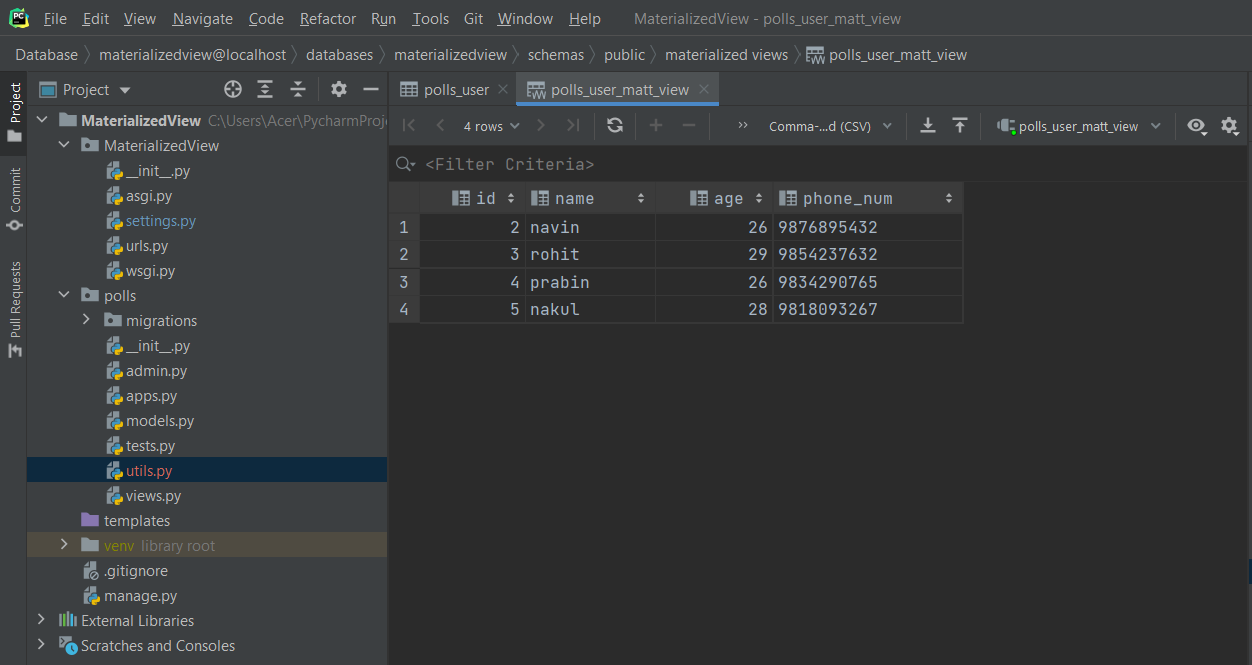Export data using the download arrow icon
This screenshot has height=665, width=1252.
coord(927,125)
